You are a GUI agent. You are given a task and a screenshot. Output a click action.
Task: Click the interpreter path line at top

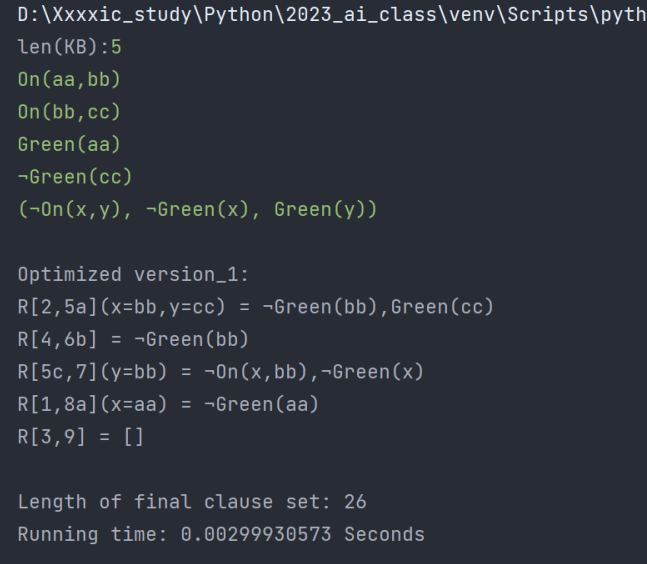(332, 15)
